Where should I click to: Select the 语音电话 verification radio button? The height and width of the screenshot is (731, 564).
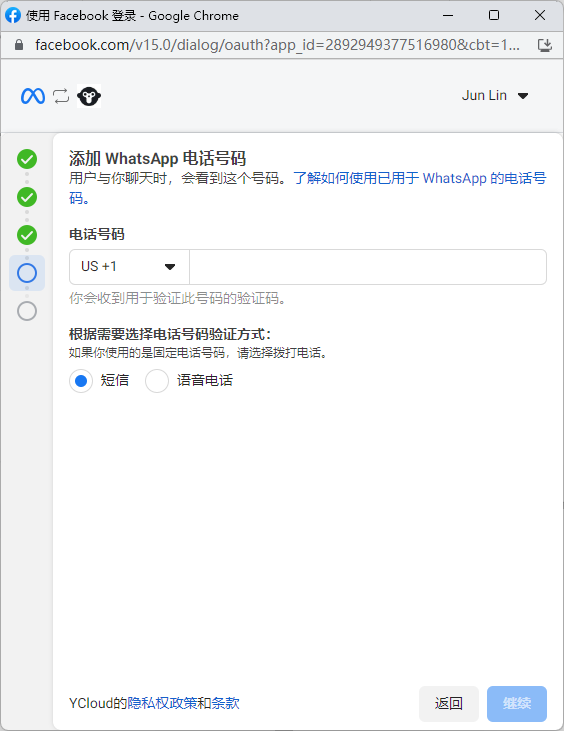click(x=157, y=381)
